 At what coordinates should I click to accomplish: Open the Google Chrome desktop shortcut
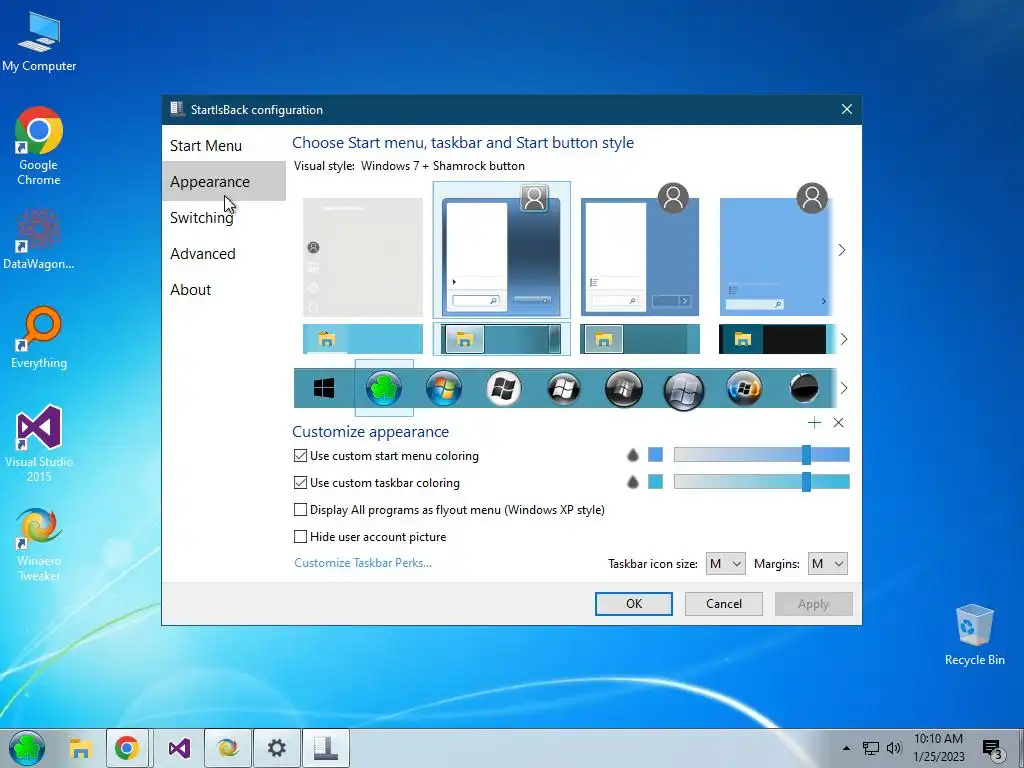point(39,146)
